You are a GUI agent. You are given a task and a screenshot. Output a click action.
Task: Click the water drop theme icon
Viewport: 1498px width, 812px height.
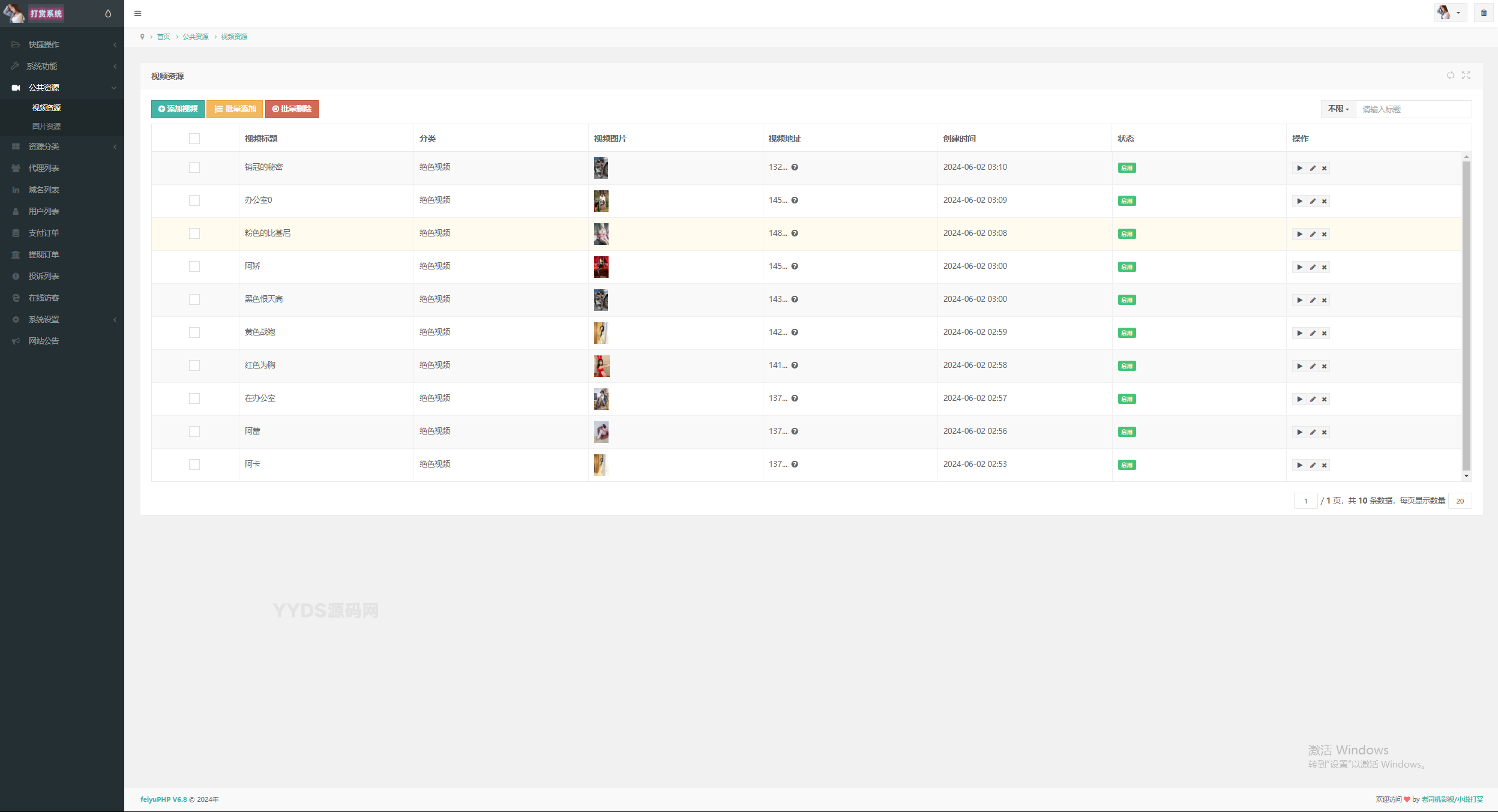coord(108,13)
